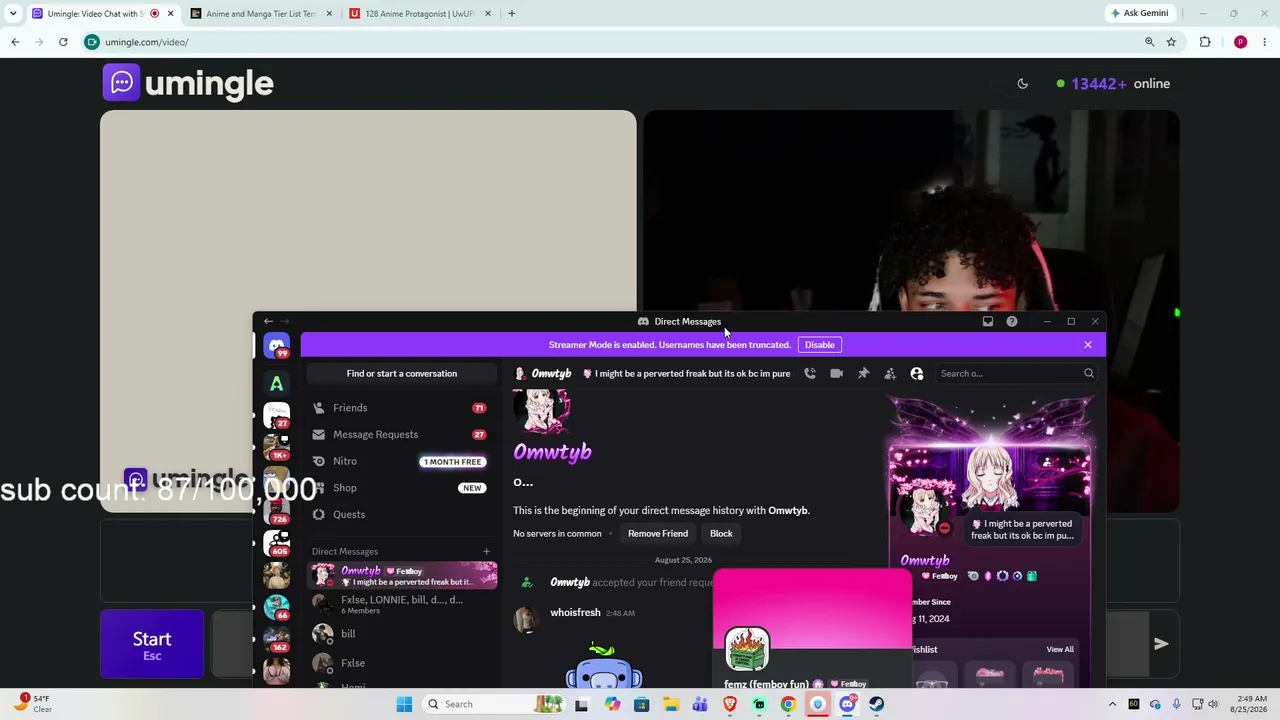Open Steam from the taskbar
1280x720 pixels.
coord(876,704)
